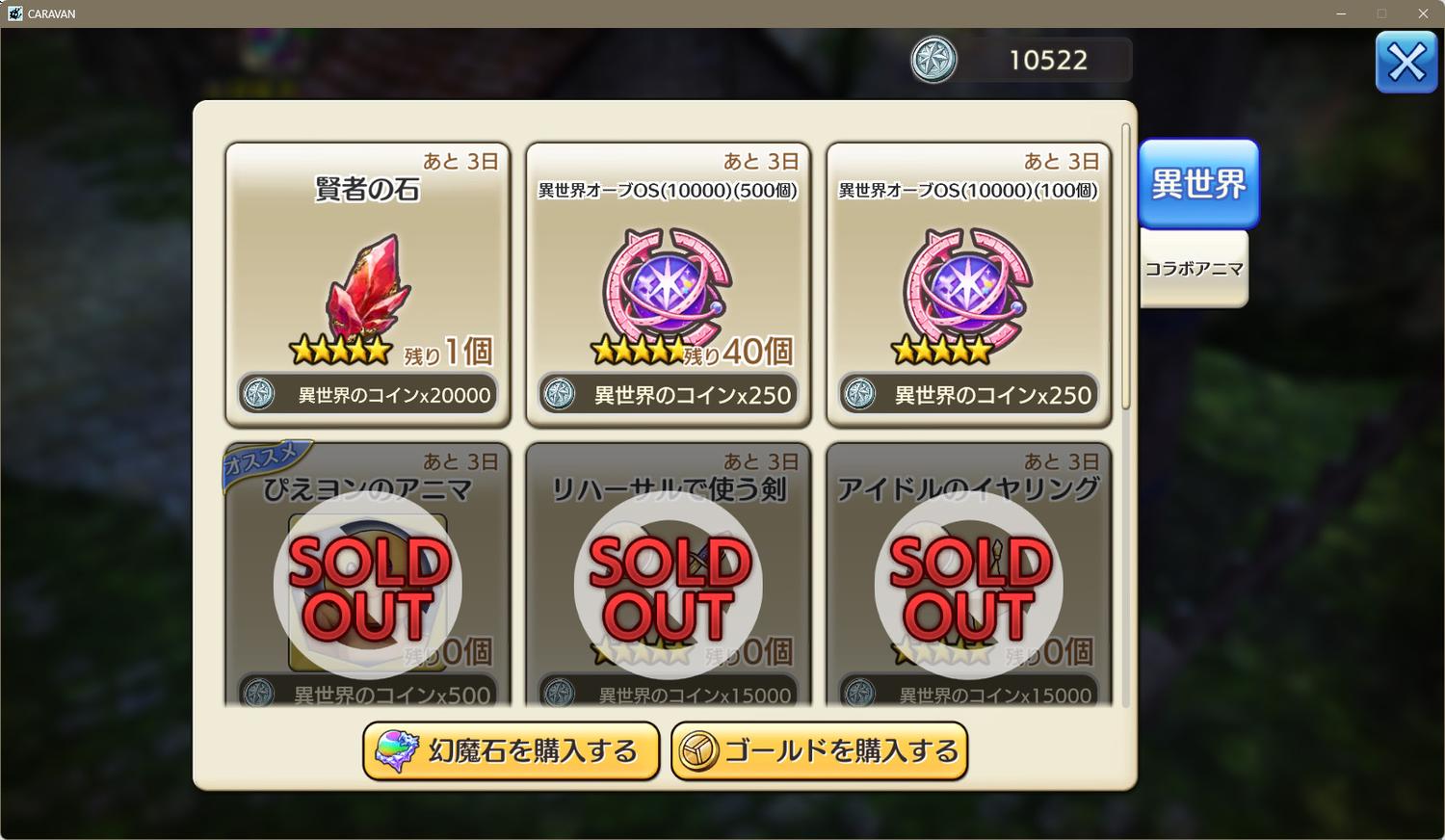Click the shop list scrollbar

(1125, 267)
